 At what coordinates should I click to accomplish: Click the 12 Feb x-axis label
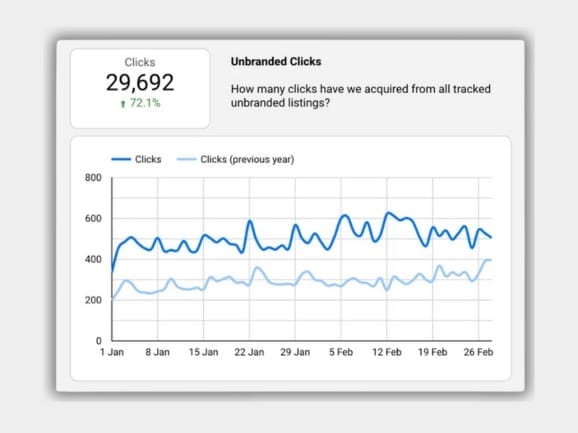[387, 352]
